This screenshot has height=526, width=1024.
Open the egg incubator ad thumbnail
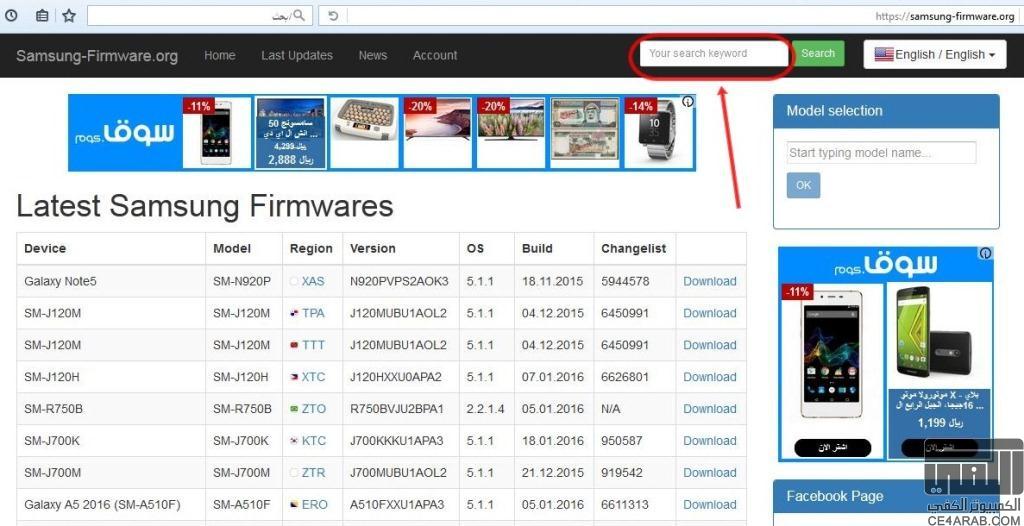[364, 133]
